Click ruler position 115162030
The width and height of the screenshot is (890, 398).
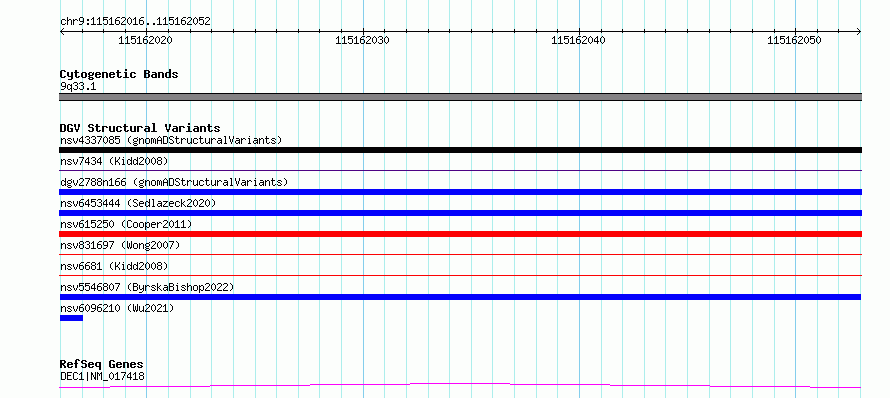tap(362, 40)
